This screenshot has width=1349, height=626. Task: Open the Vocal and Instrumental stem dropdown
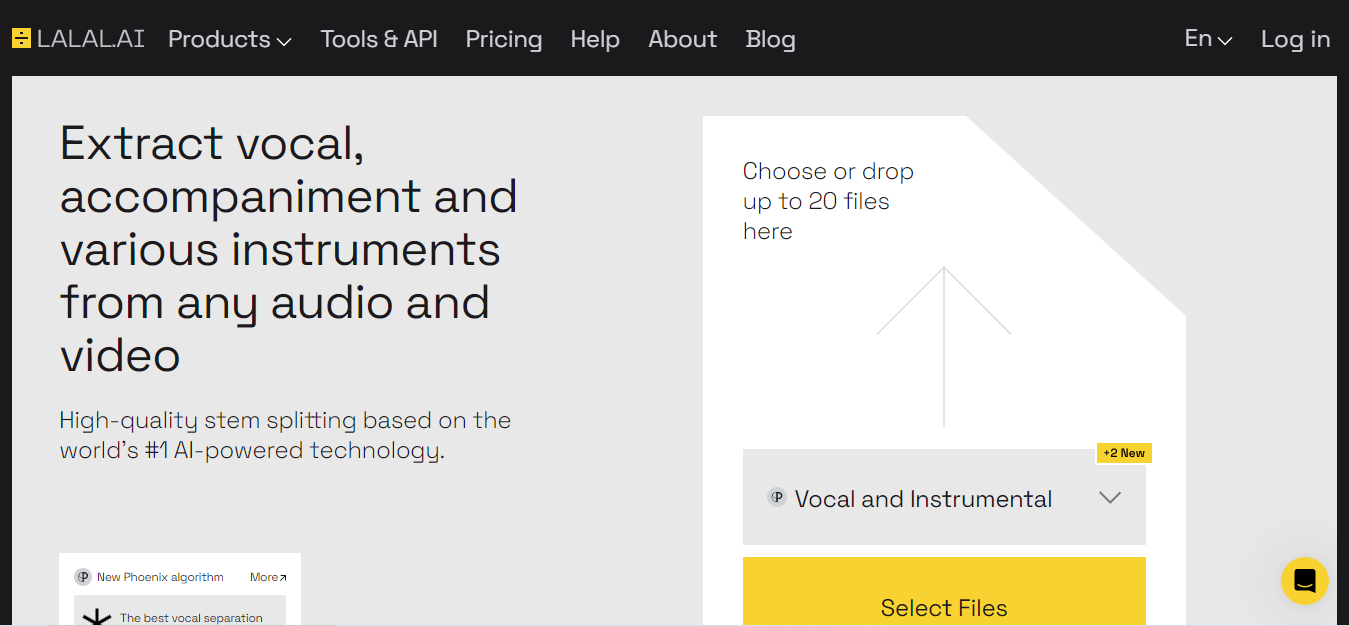[x=944, y=497]
